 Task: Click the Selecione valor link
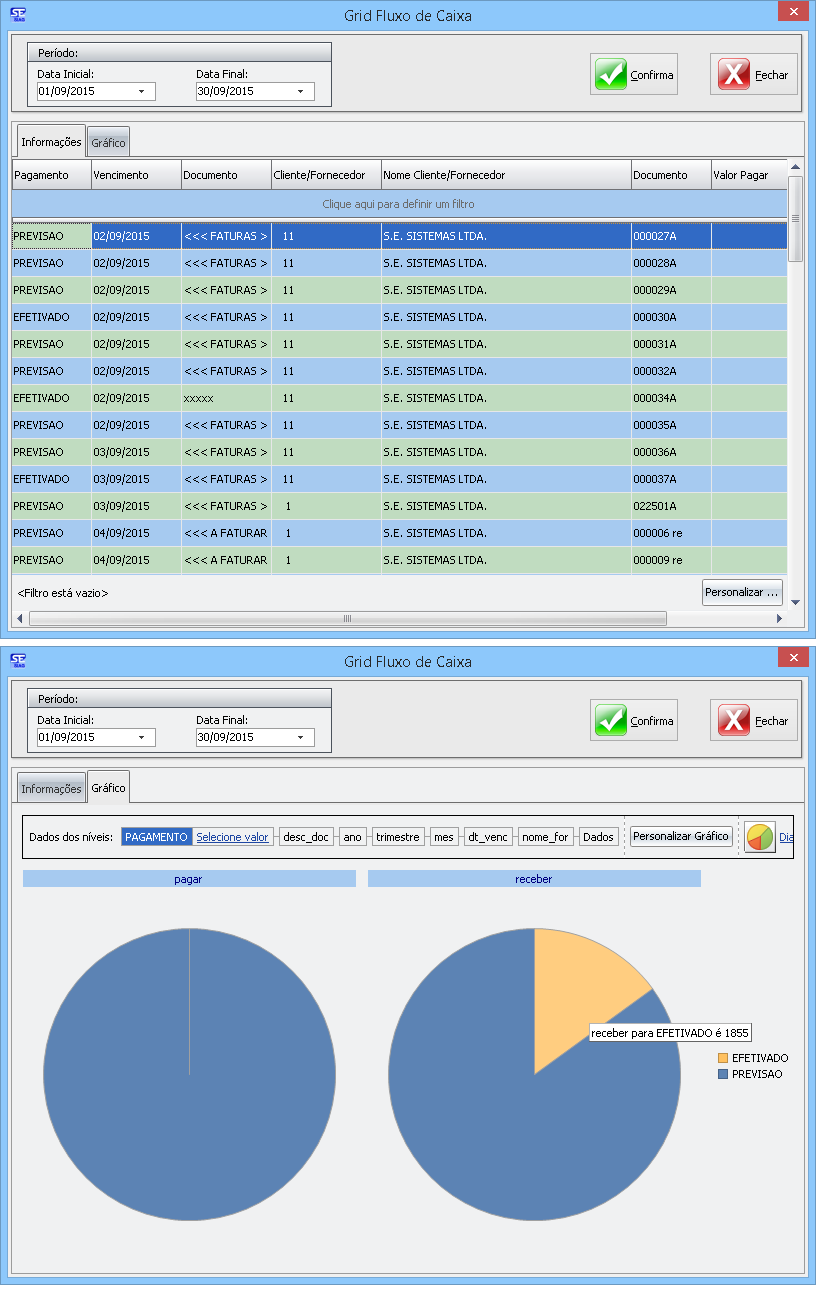coord(232,837)
